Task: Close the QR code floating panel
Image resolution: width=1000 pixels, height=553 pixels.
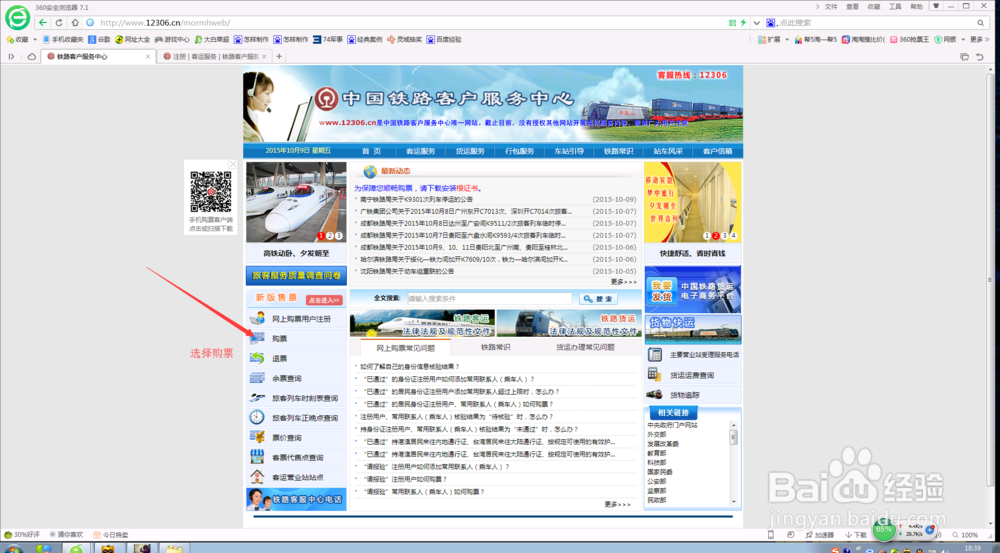Action: [x=233, y=164]
